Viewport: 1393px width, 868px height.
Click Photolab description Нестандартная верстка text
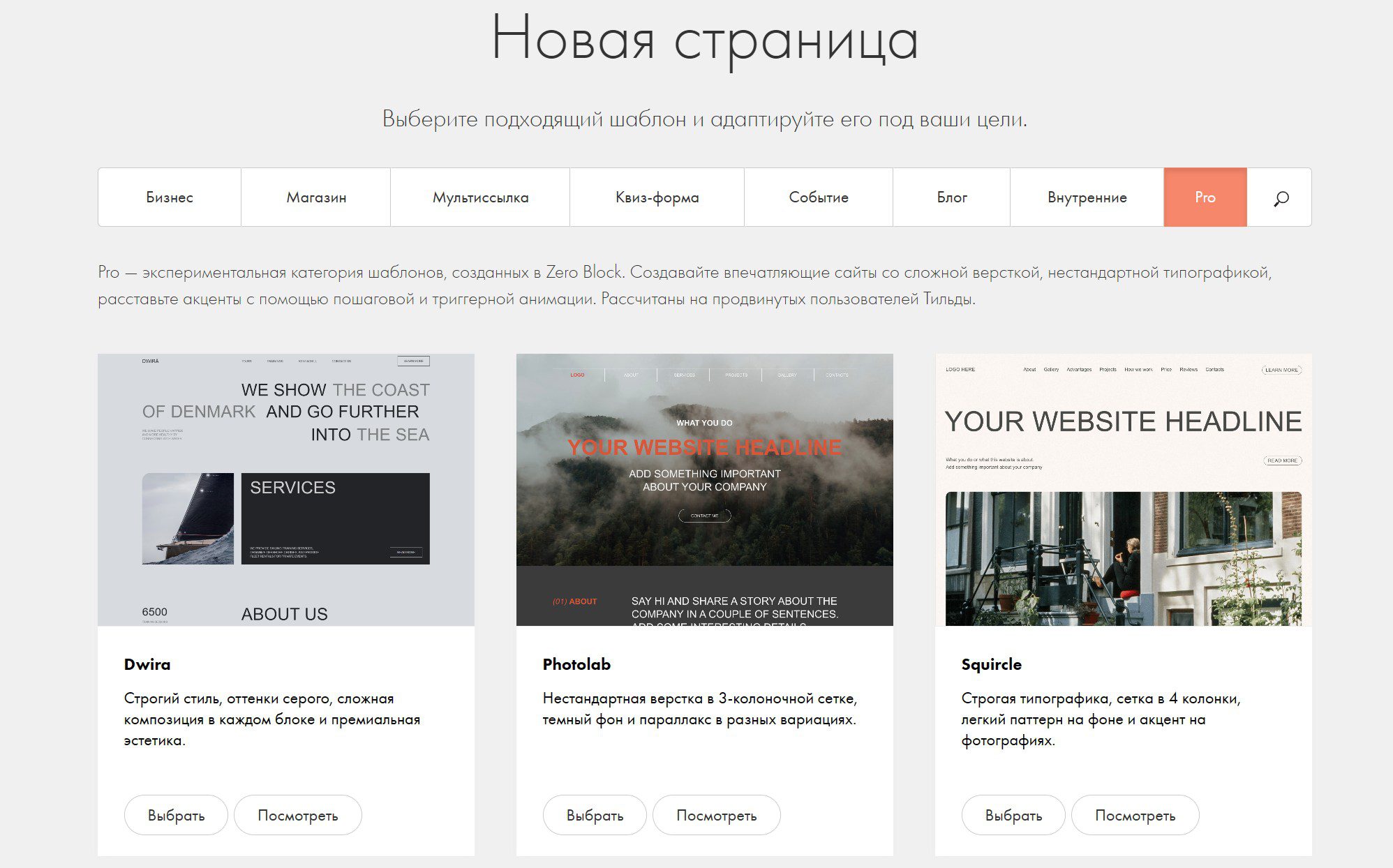click(x=700, y=709)
